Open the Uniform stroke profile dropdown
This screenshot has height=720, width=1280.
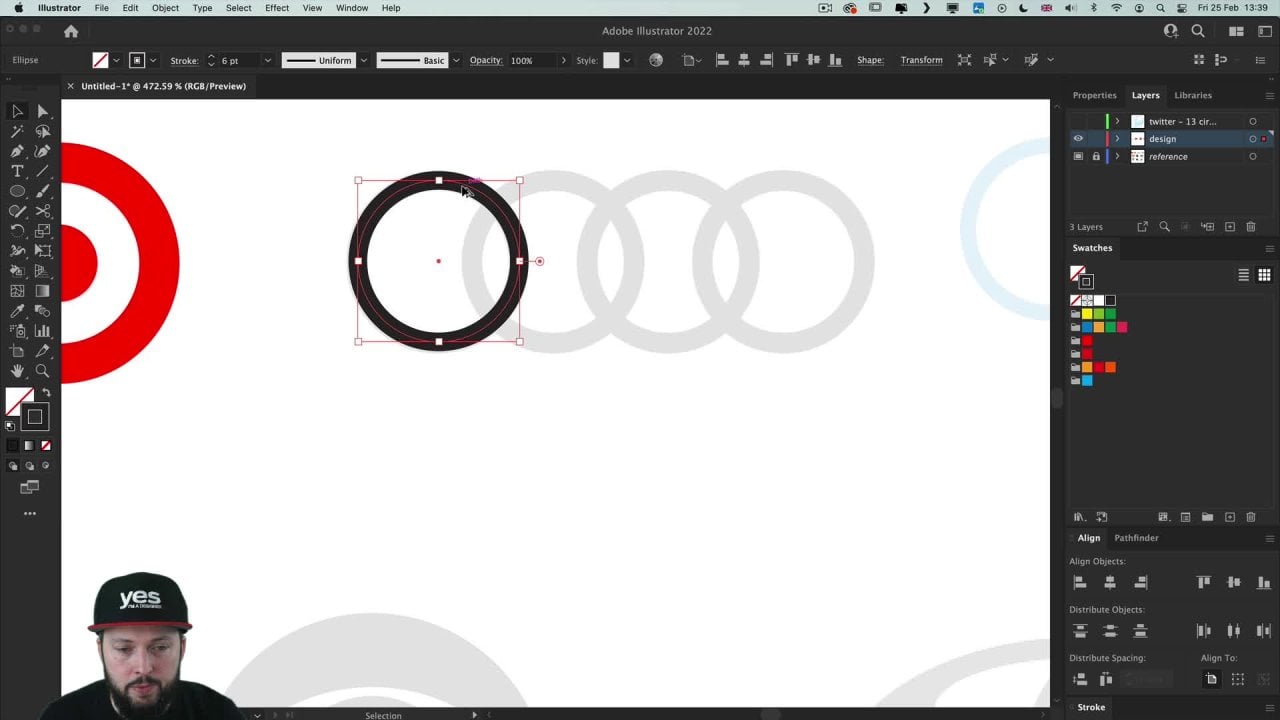(363, 60)
